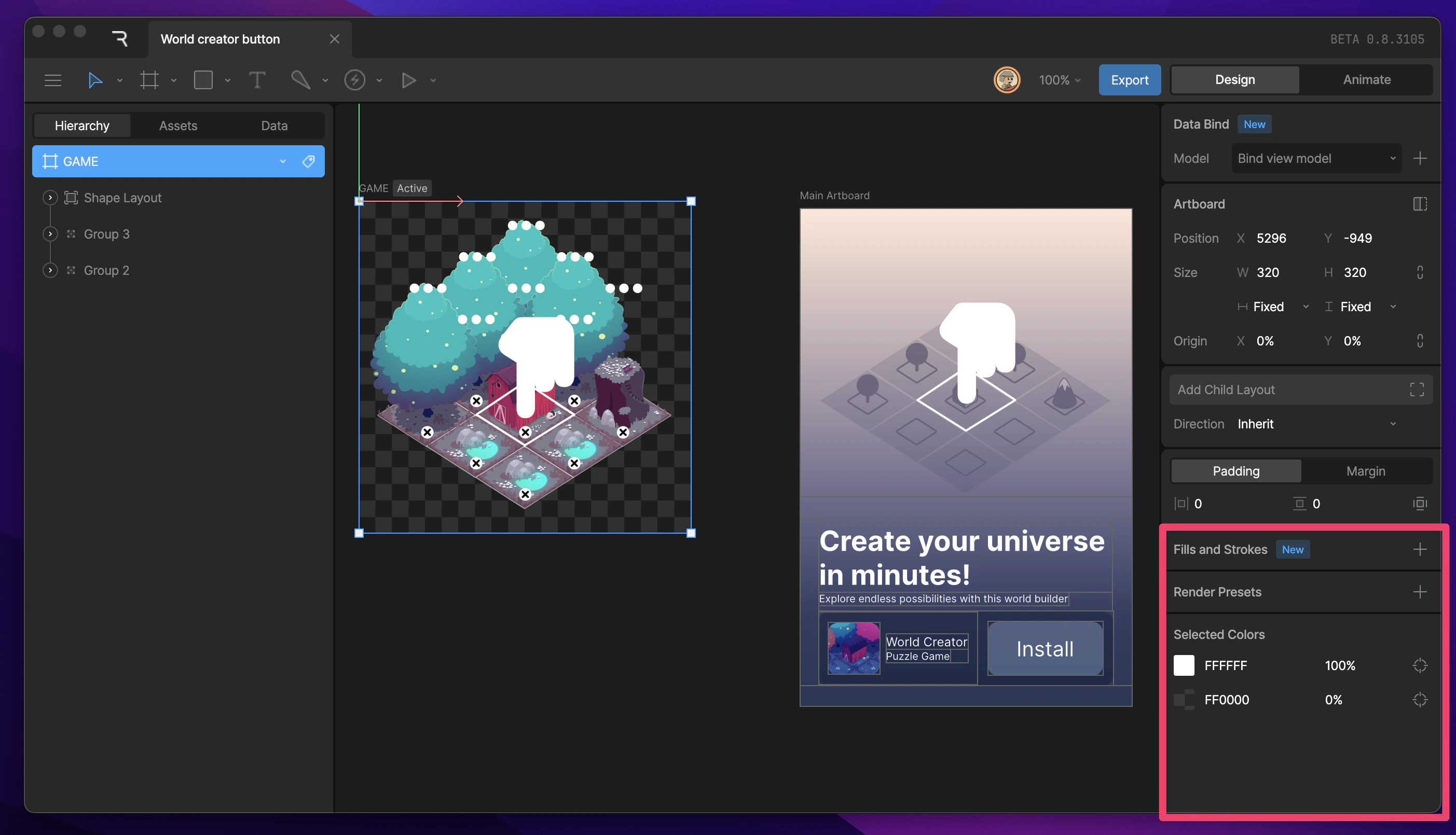The image size is (1456, 835).
Task: Toggle Size aspect ratio lock
Action: click(x=1420, y=272)
